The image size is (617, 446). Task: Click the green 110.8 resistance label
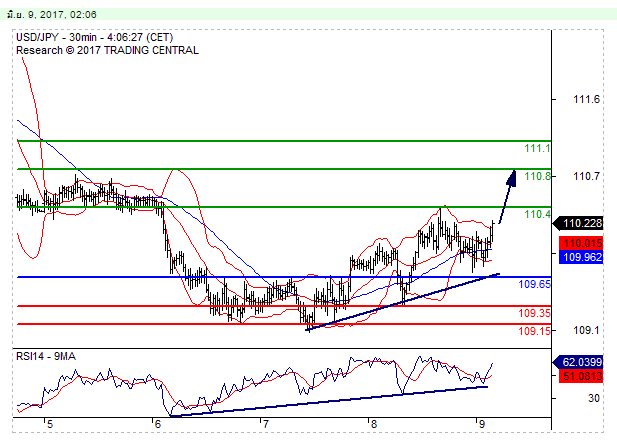(537, 176)
